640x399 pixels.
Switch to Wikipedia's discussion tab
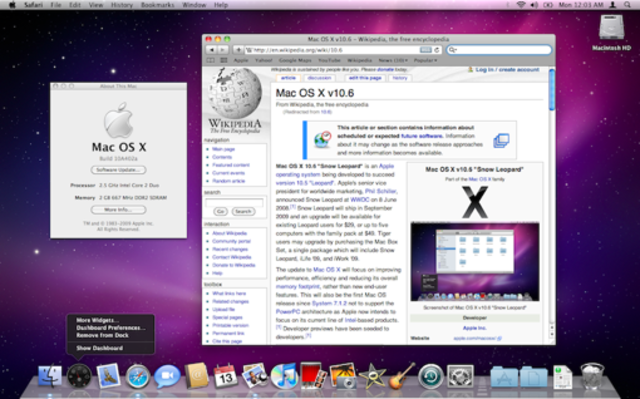pyautogui.click(x=319, y=78)
